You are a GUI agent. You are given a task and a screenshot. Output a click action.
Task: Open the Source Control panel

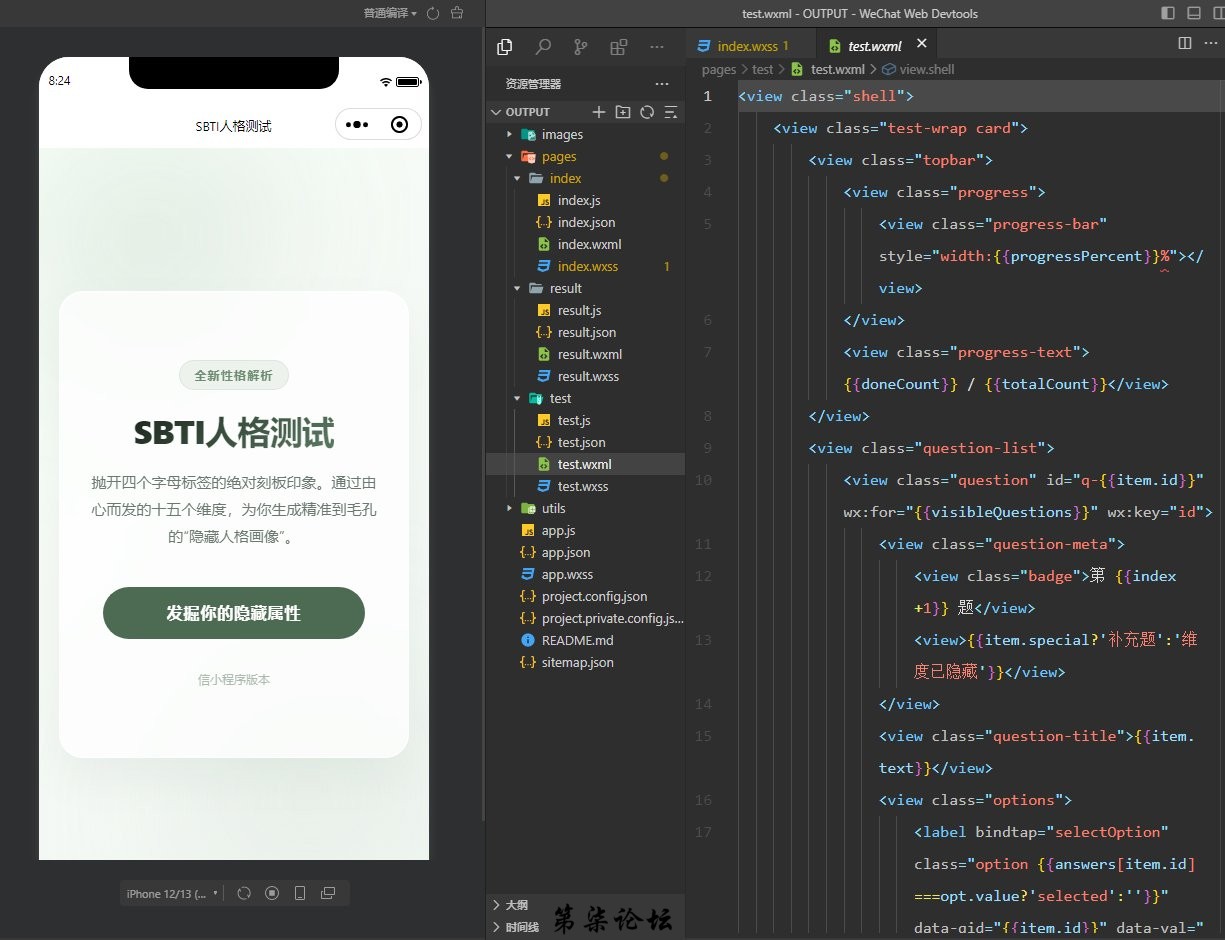coord(581,47)
